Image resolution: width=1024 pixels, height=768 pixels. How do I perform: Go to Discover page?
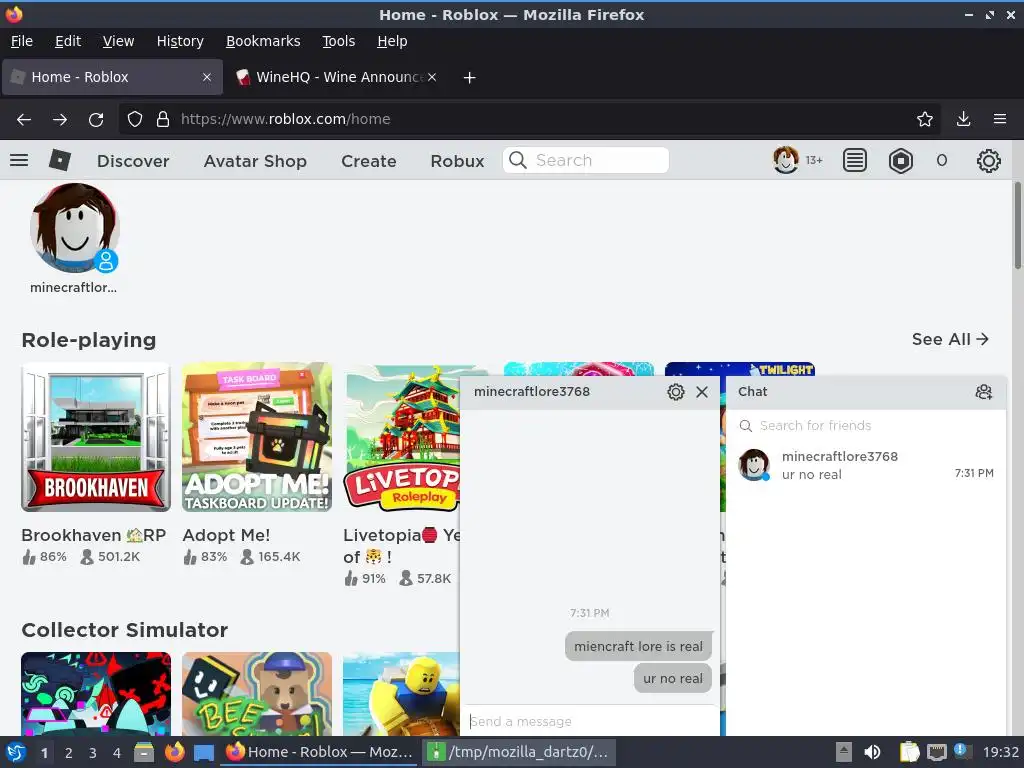[x=133, y=161]
